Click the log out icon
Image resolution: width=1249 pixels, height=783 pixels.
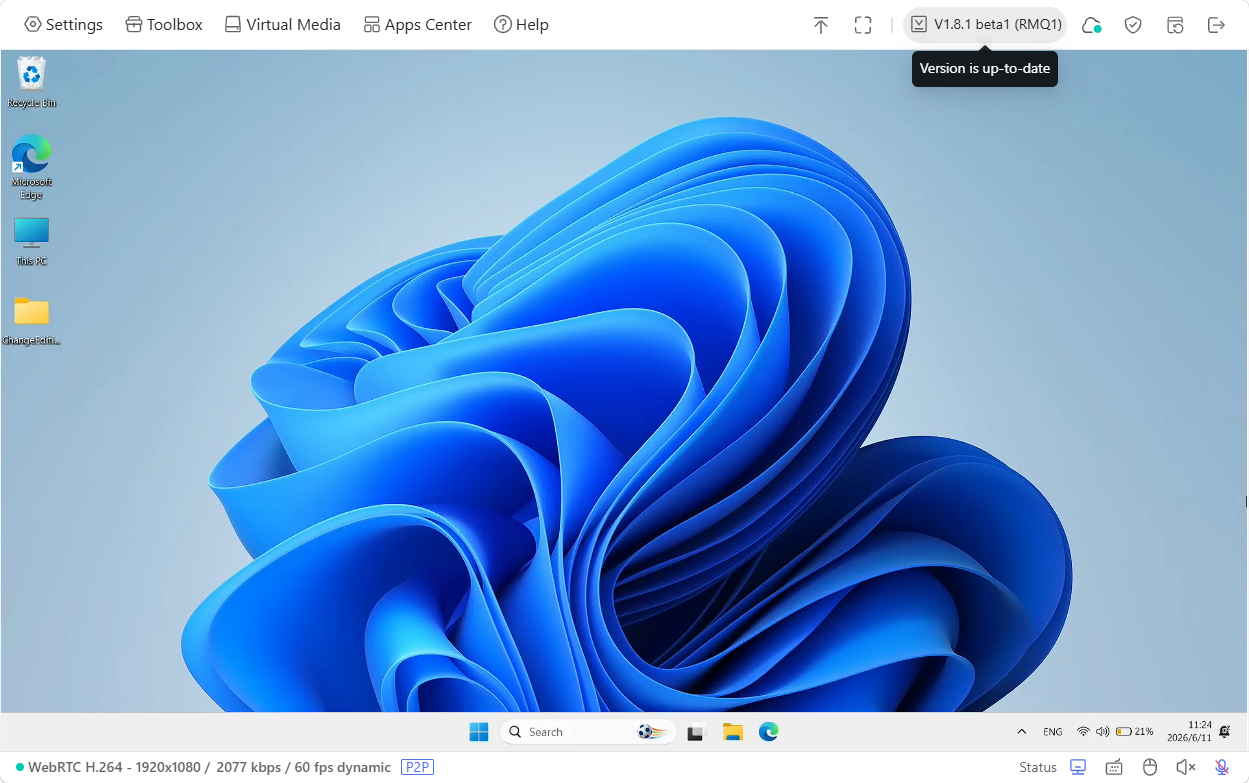(1216, 25)
